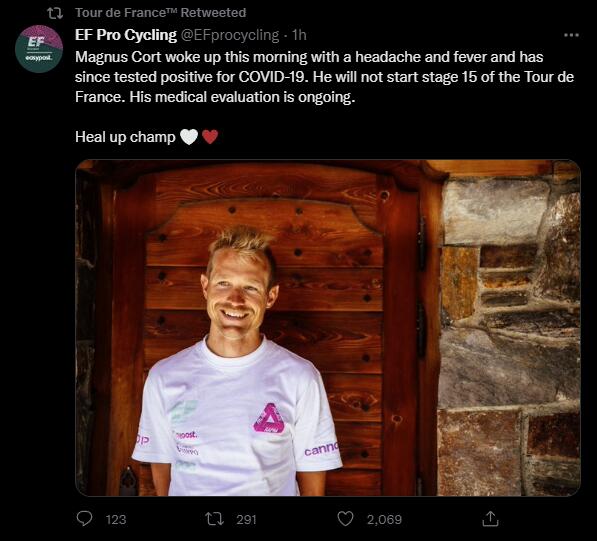Click the 291 retweets count

tap(246, 520)
